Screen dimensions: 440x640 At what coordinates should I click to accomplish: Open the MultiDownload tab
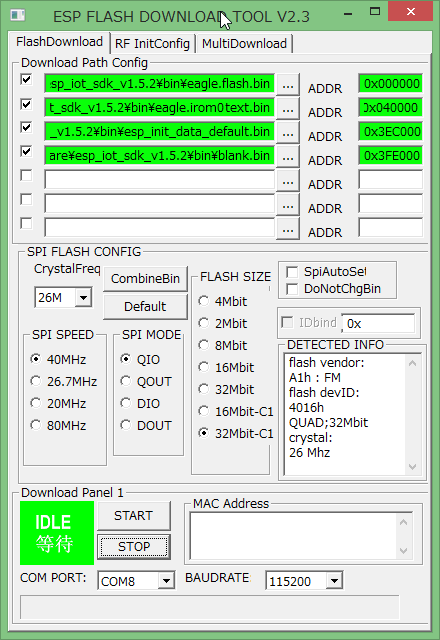244,44
